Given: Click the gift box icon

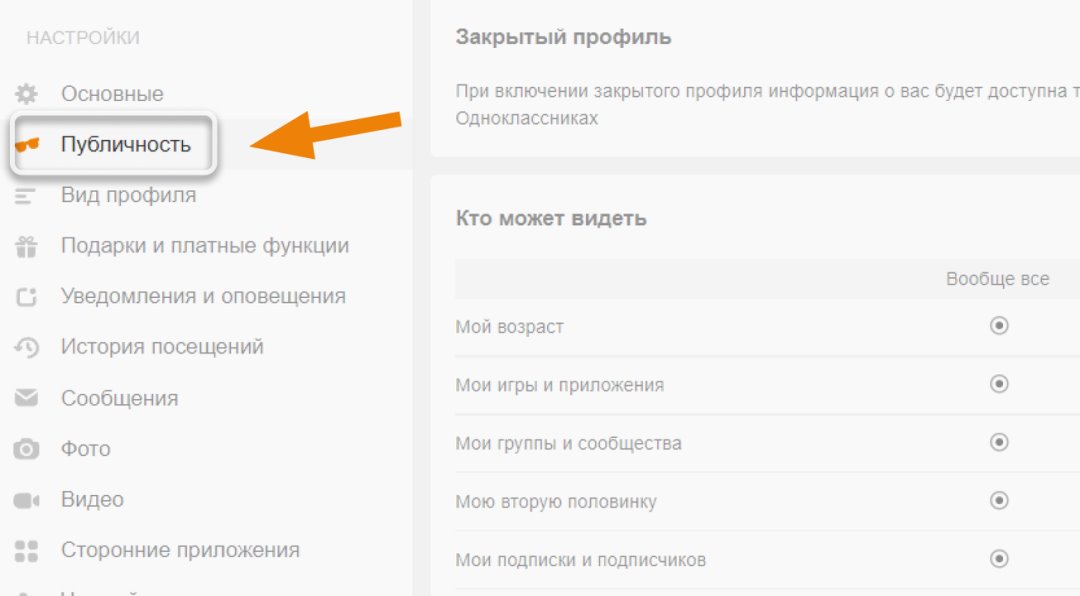Looking at the screenshot, I should pos(26,246).
